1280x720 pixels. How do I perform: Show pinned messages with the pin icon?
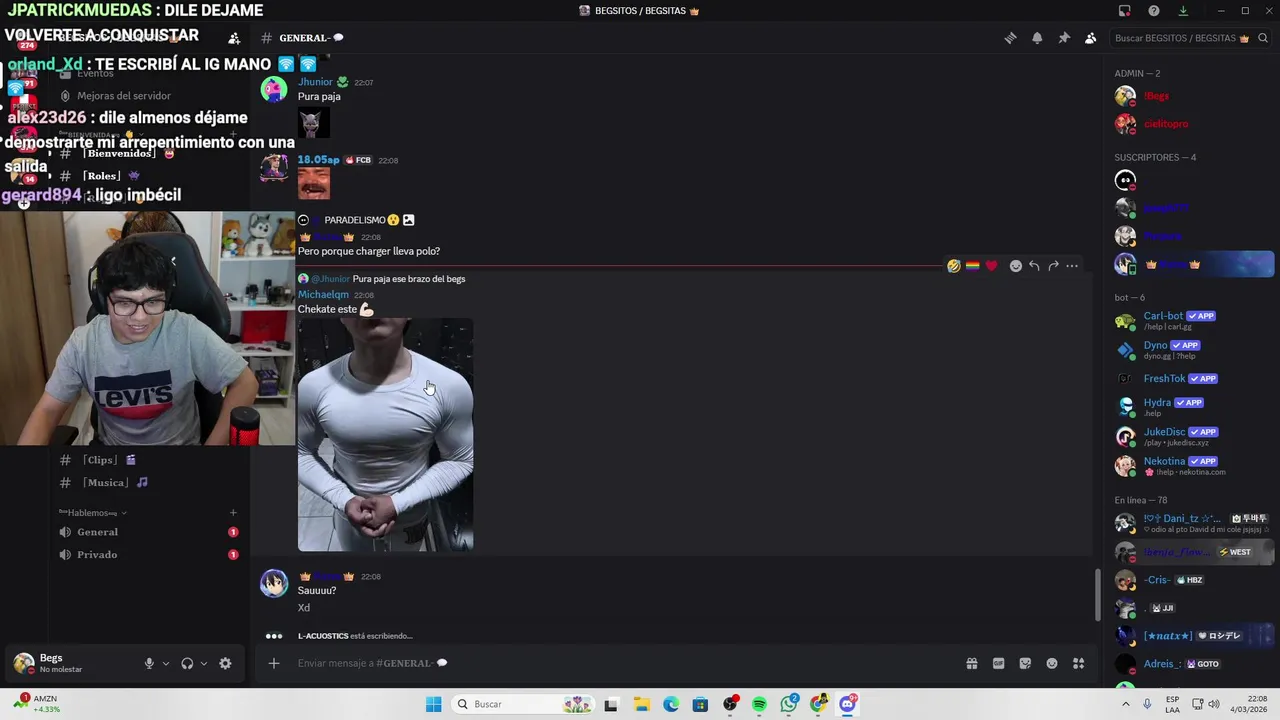(x=1064, y=38)
